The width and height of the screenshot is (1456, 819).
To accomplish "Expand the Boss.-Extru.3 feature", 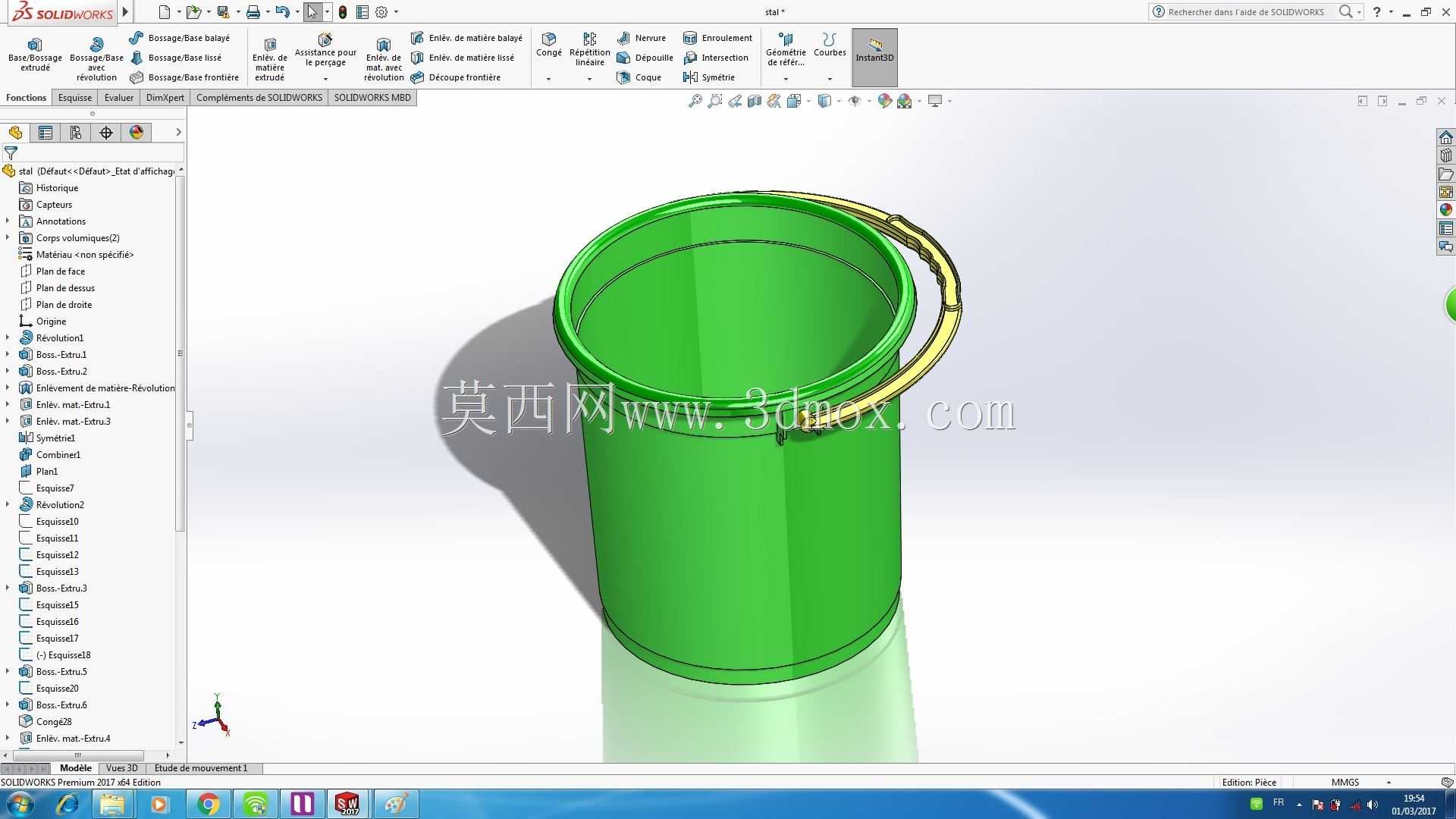I will point(8,588).
